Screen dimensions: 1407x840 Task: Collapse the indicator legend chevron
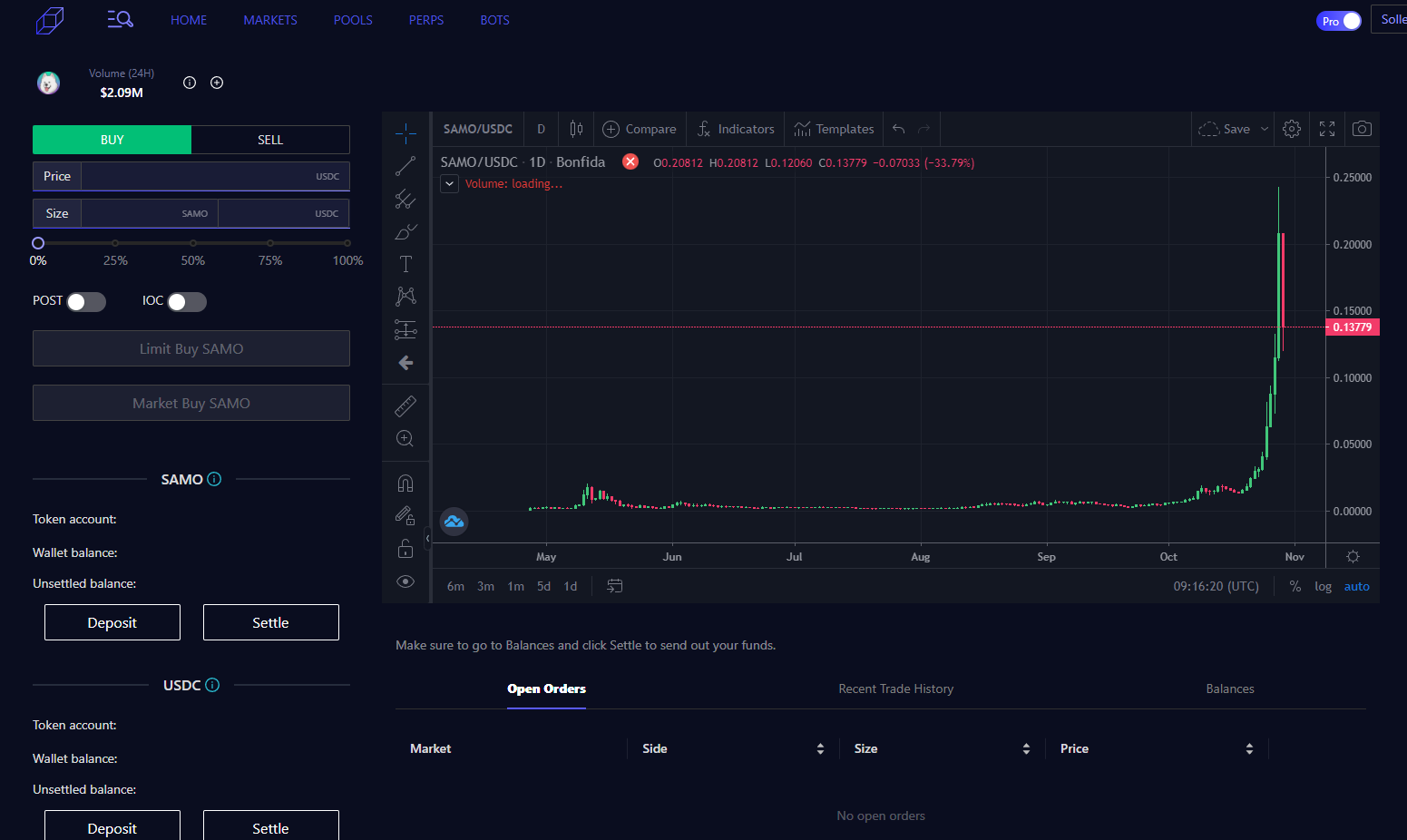(x=449, y=183)
